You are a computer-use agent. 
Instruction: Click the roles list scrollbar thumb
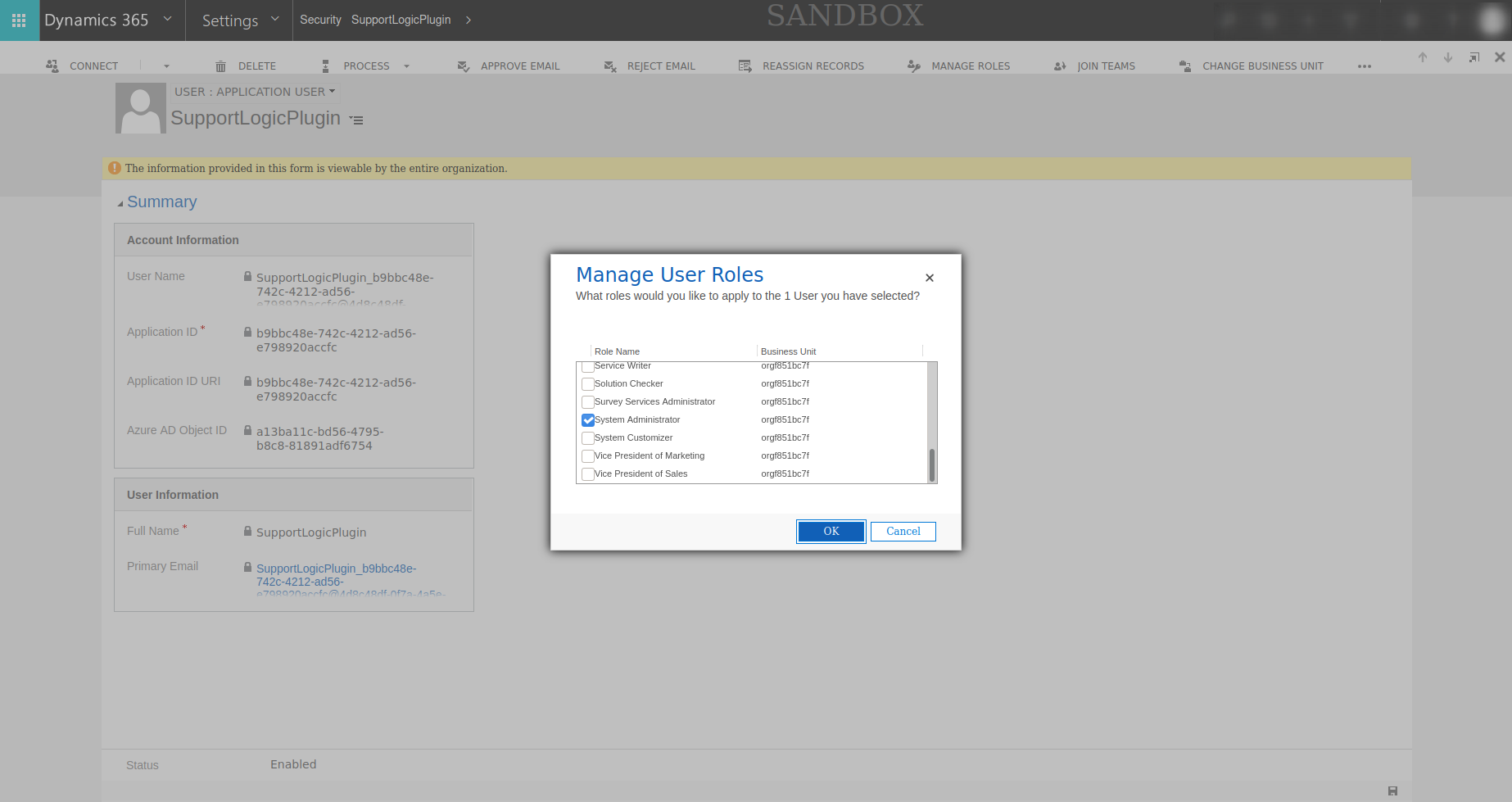click(932, 464)
